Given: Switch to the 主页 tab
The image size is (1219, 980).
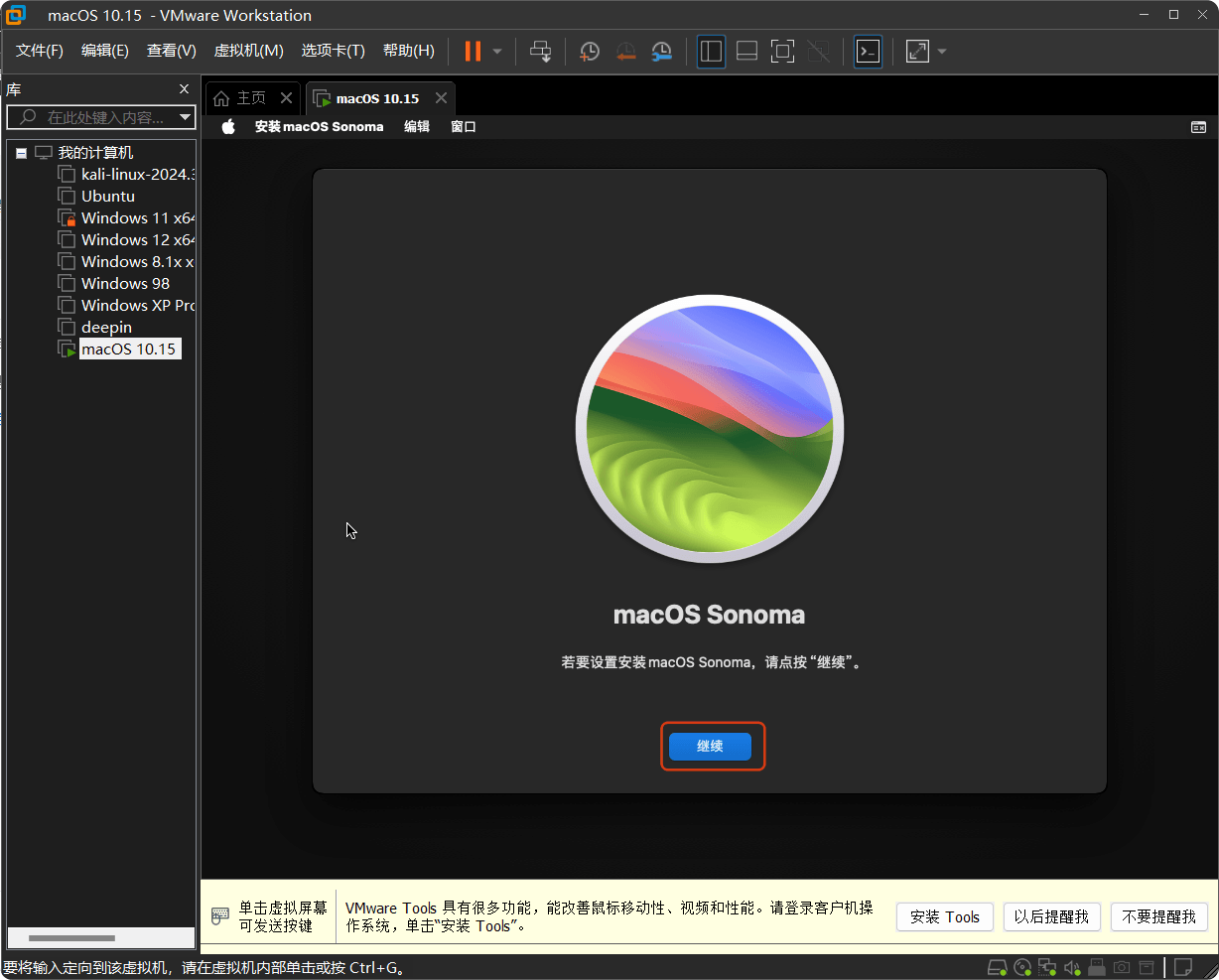Looking at the screenshot, I should pyautogui.click(x=249, y=97).
